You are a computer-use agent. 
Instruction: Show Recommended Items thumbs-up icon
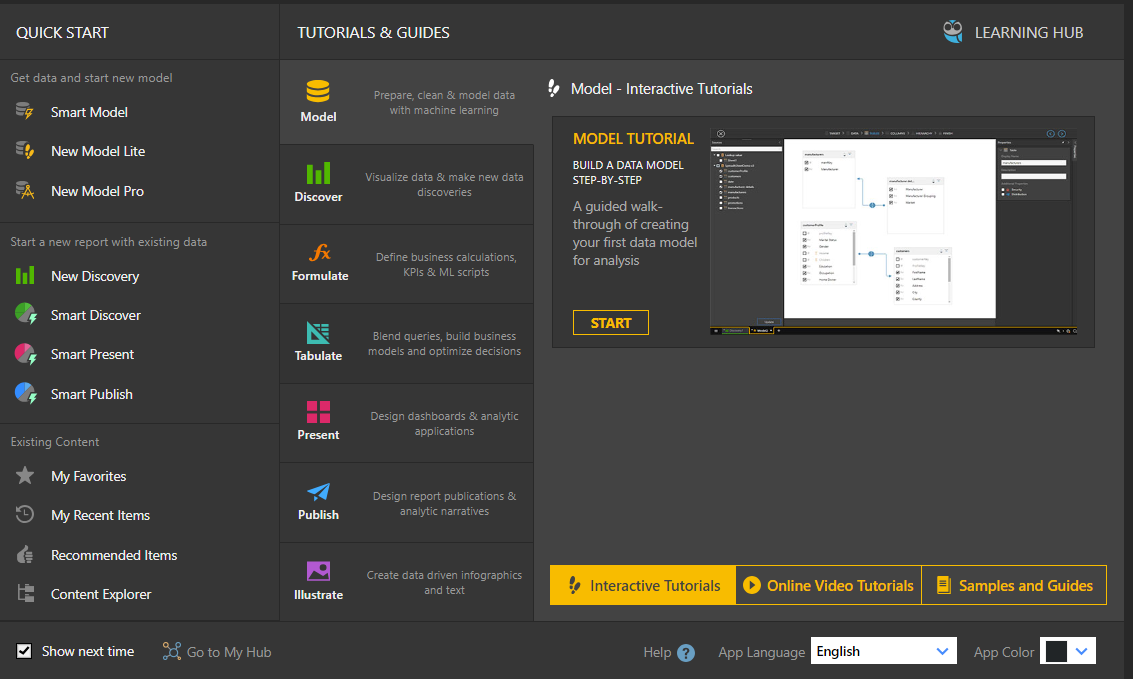coord(25,554)
